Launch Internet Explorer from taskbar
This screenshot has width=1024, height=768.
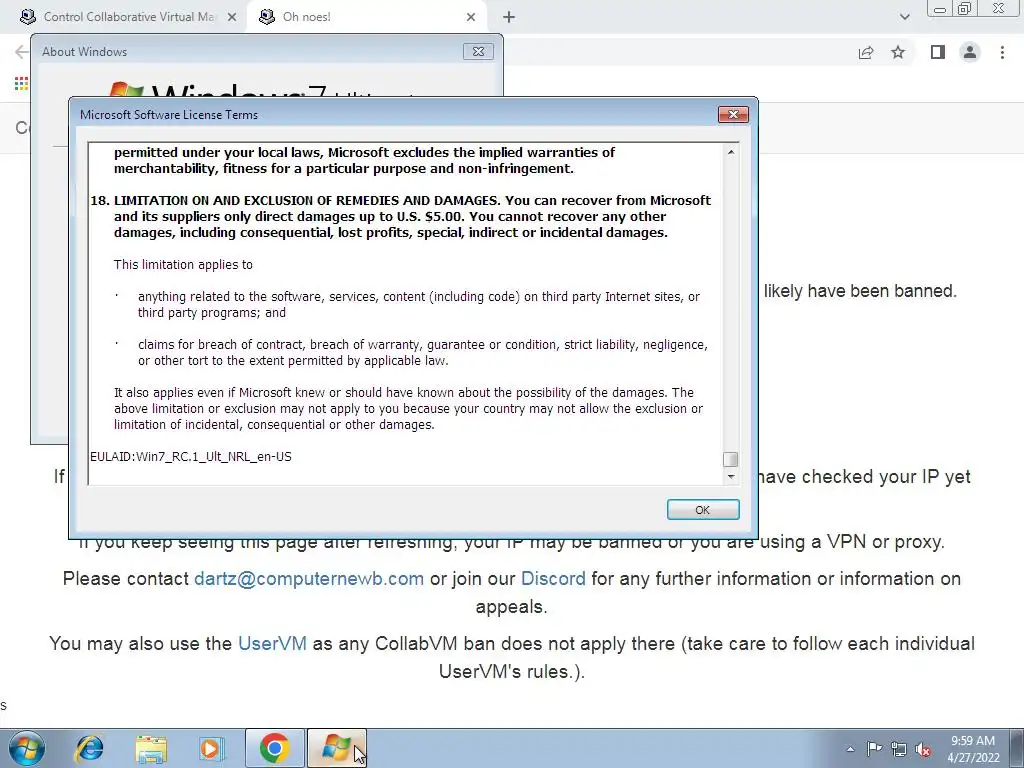tap(89, 748)
